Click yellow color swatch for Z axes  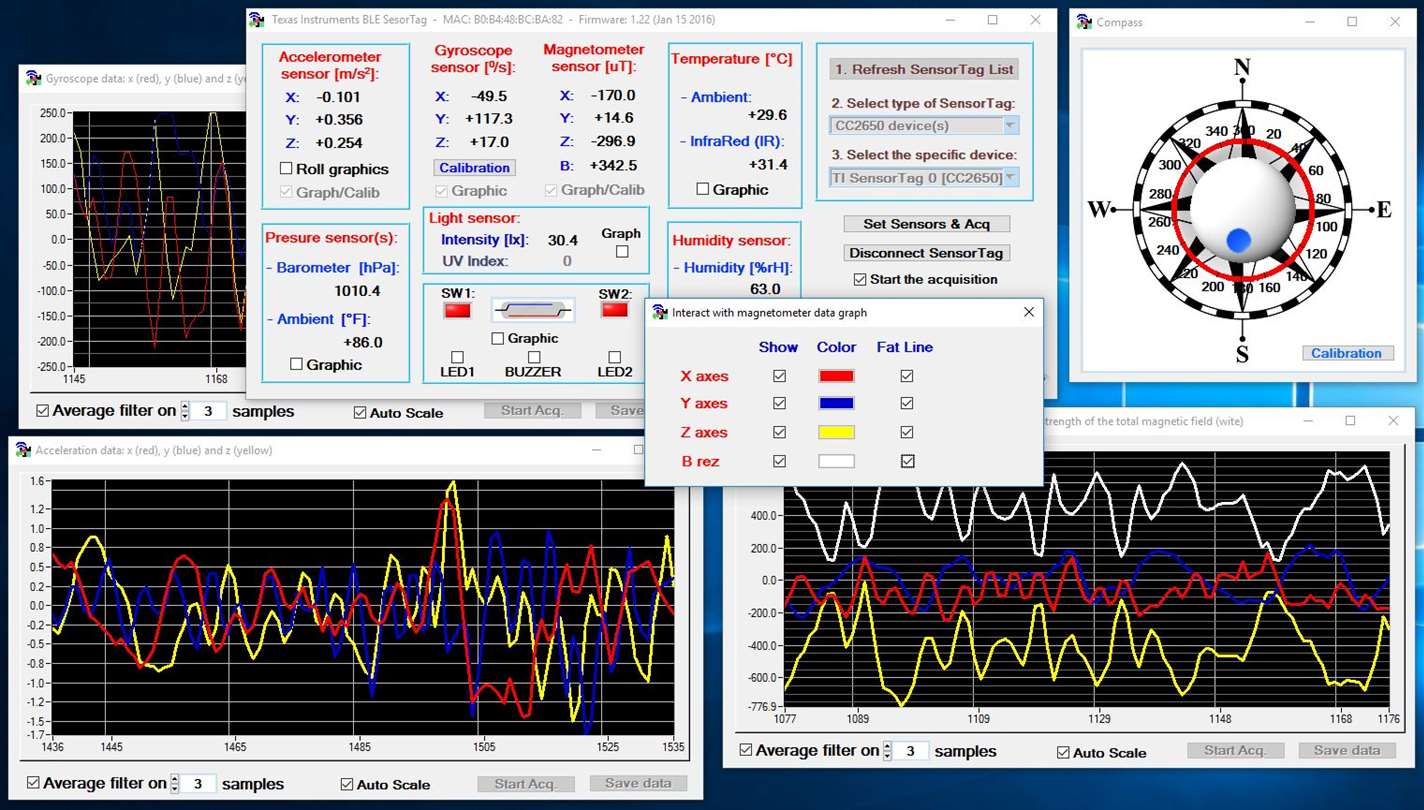point(836,432)
